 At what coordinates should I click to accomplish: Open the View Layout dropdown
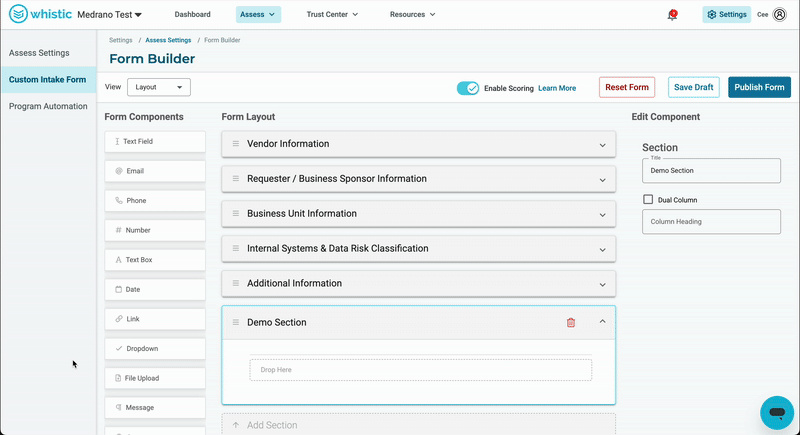pos(159,87)
